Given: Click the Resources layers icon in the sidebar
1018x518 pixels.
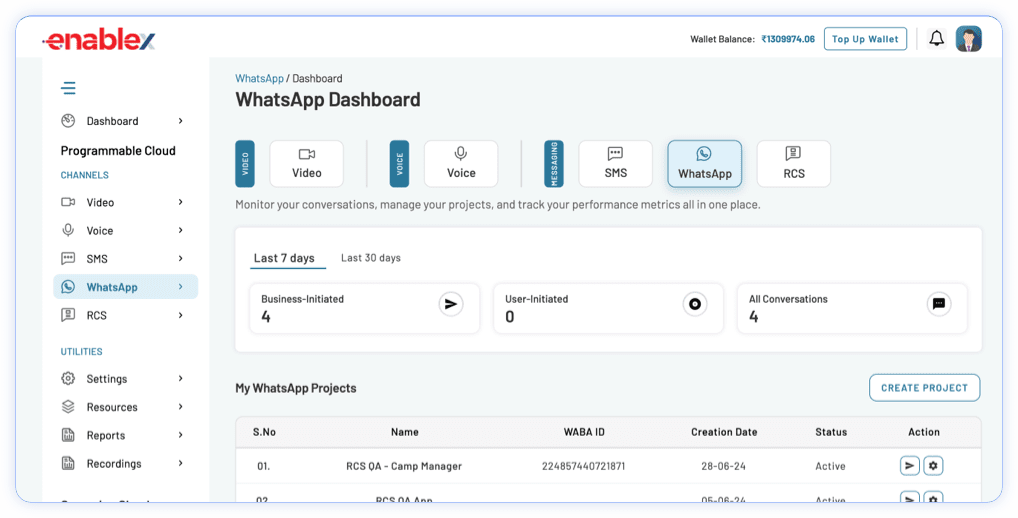Looking at the screenshot, I should [68, 407].
